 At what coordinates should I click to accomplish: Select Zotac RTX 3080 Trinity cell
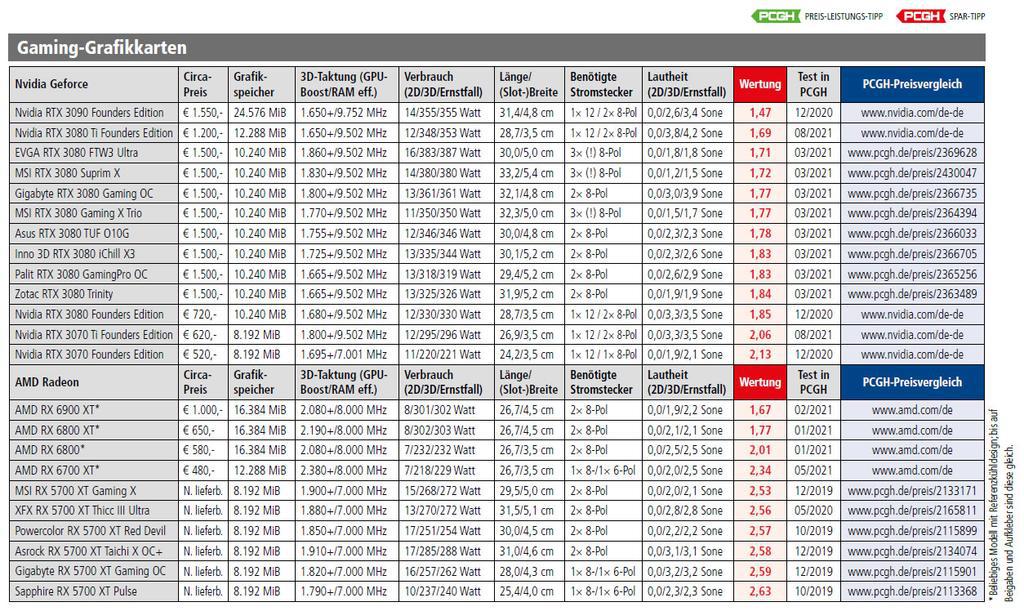click(94, 294)
